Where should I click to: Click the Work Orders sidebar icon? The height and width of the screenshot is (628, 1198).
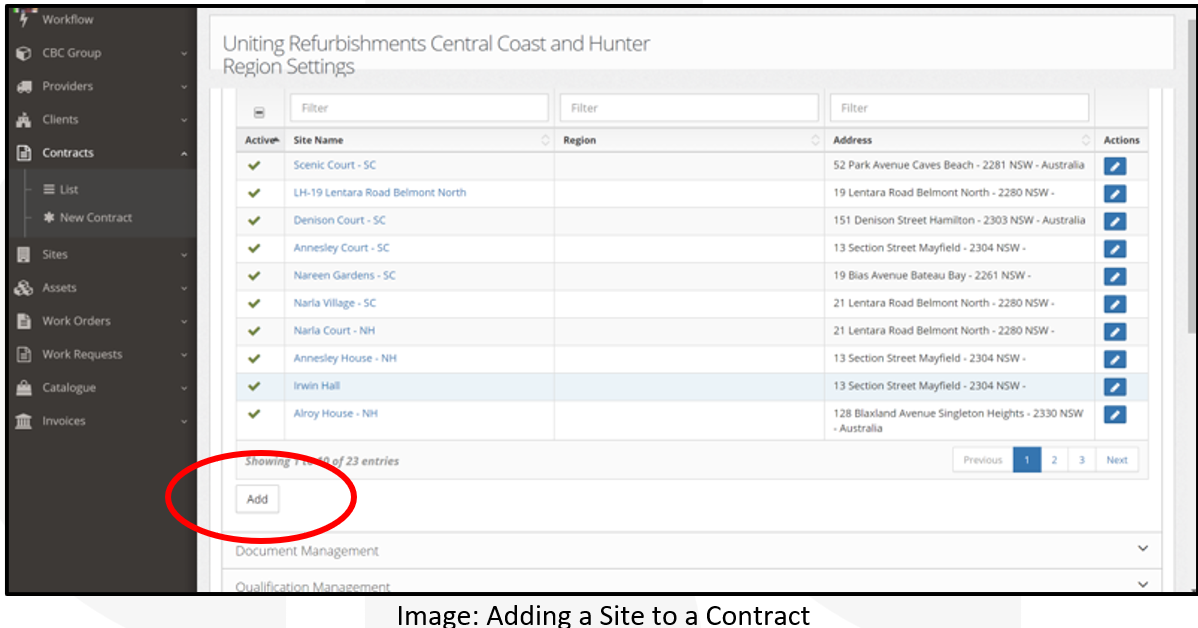(x=24, y=321)
